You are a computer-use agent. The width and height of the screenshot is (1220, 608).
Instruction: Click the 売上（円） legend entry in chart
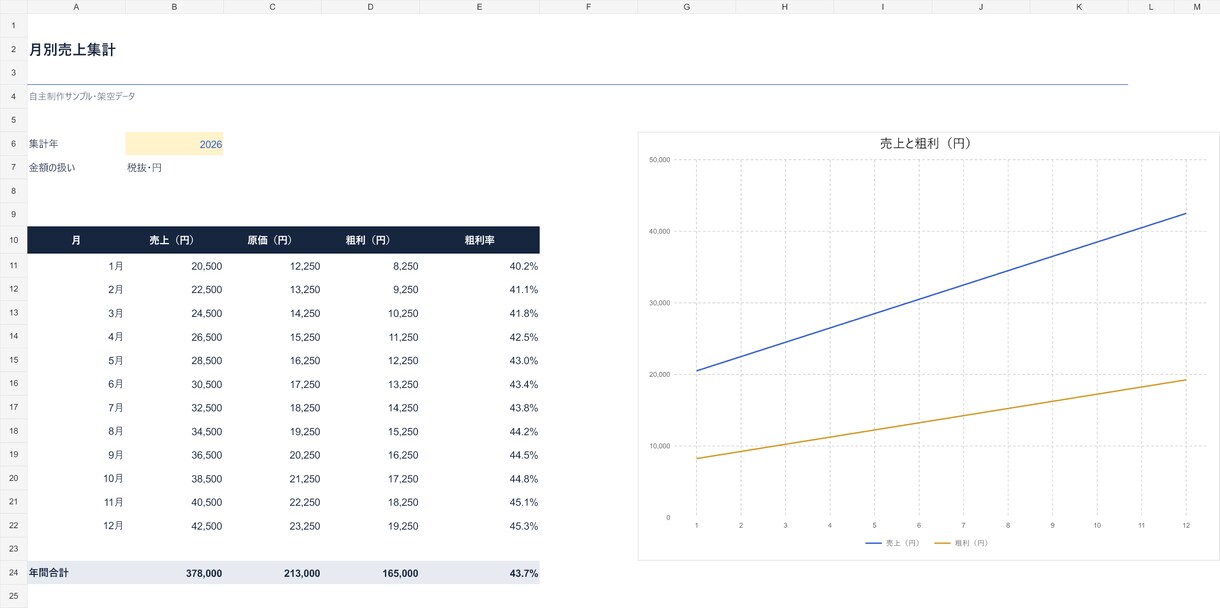coord(895,543)
